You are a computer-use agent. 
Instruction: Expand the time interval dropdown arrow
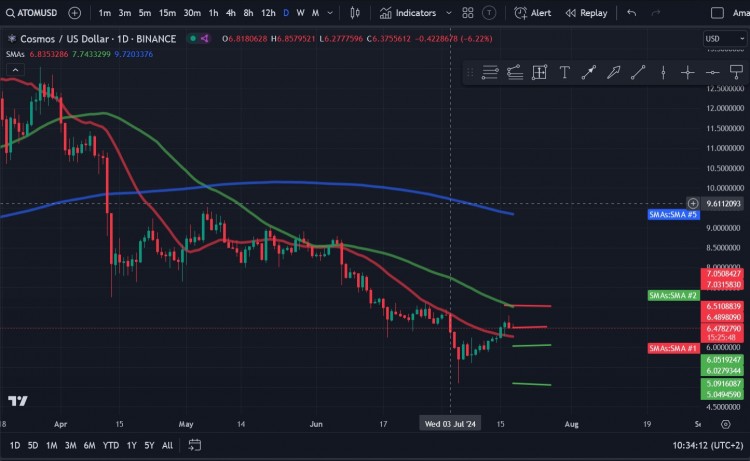coord(330,13)
